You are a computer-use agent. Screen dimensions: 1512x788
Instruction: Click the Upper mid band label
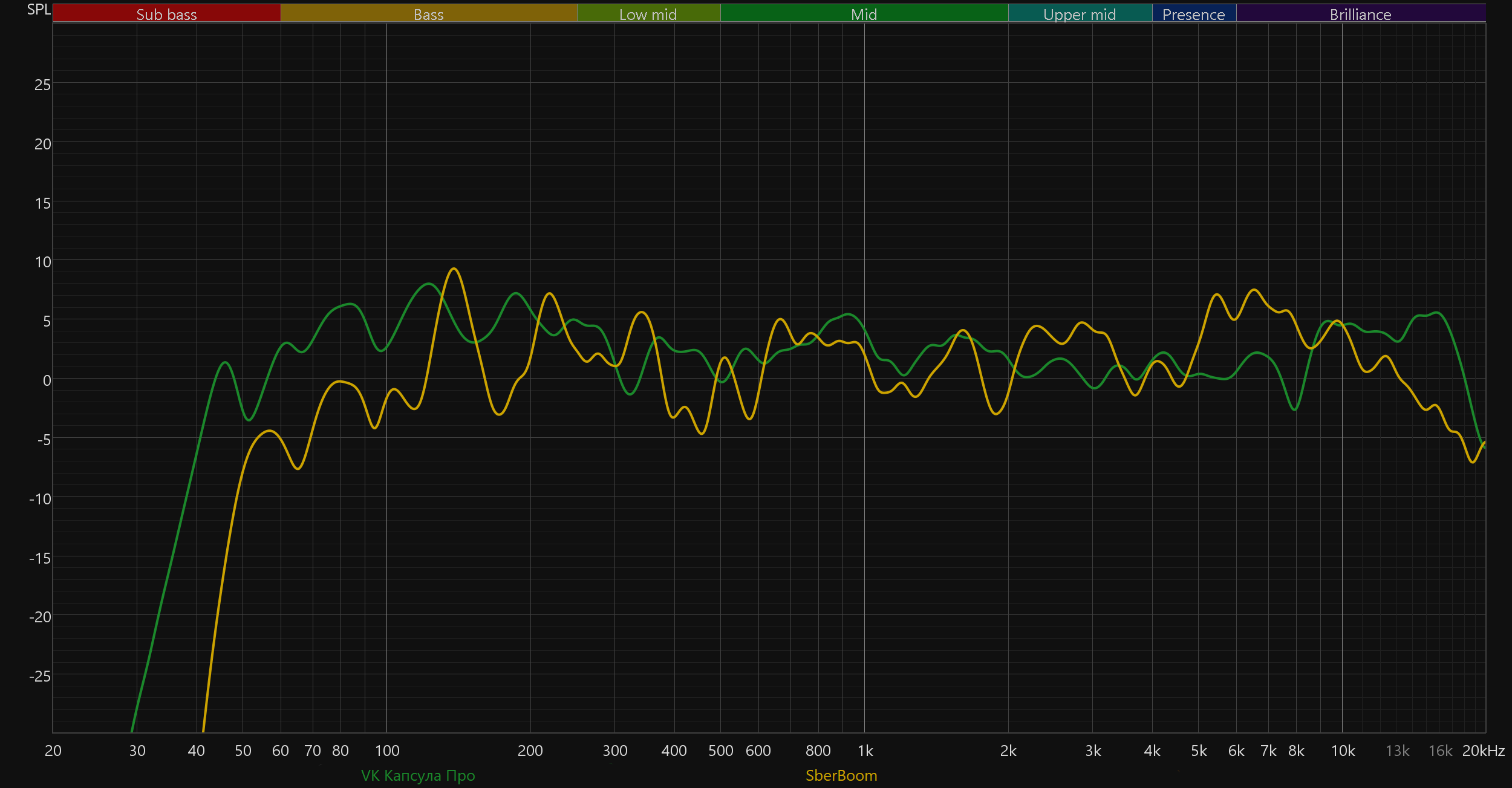[x=1080, y=14]
